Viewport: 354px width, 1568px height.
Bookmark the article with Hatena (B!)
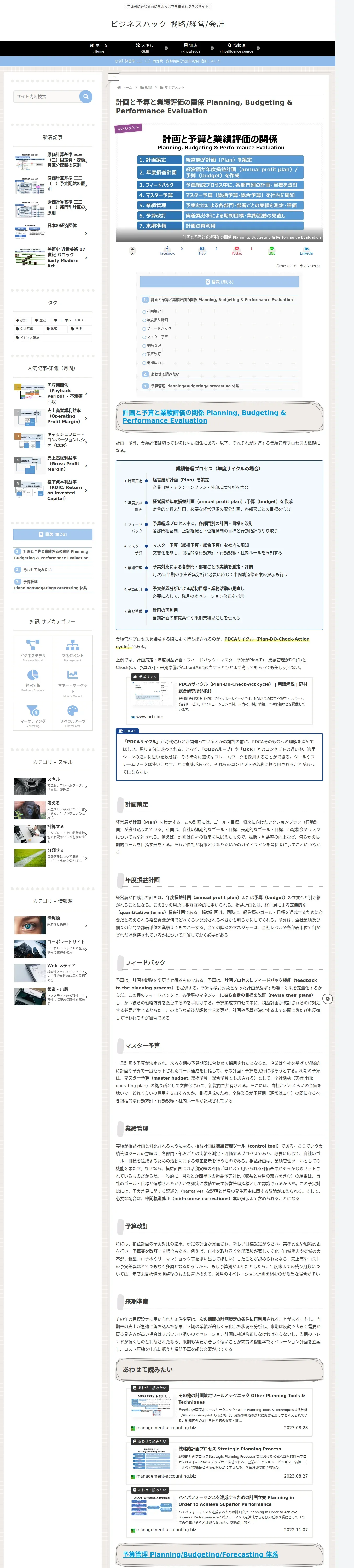202,250
